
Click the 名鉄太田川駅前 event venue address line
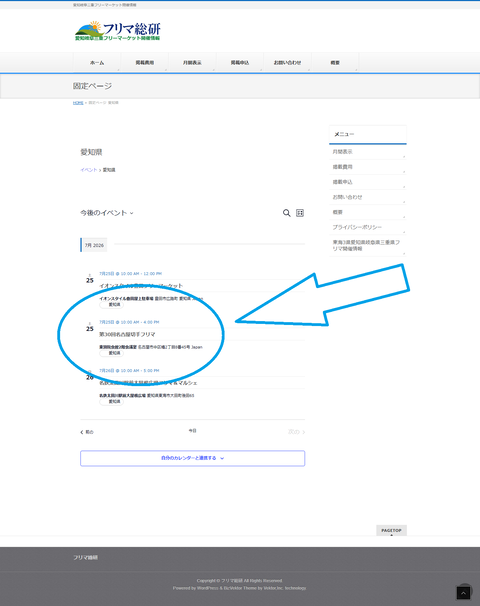(x=147, y=396)
